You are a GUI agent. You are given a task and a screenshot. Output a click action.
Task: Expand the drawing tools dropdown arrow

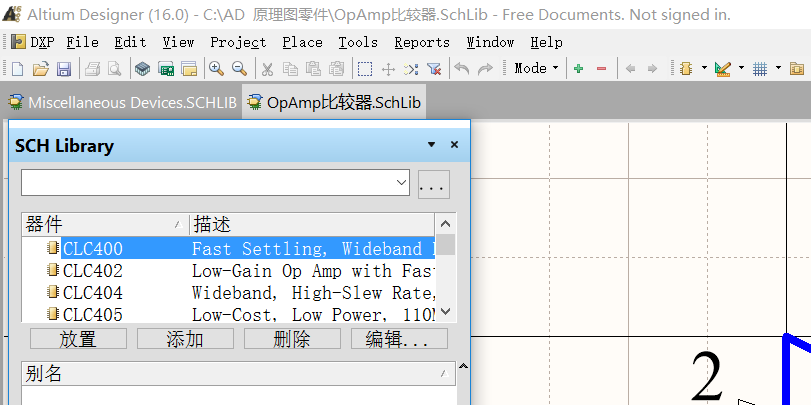741,68
